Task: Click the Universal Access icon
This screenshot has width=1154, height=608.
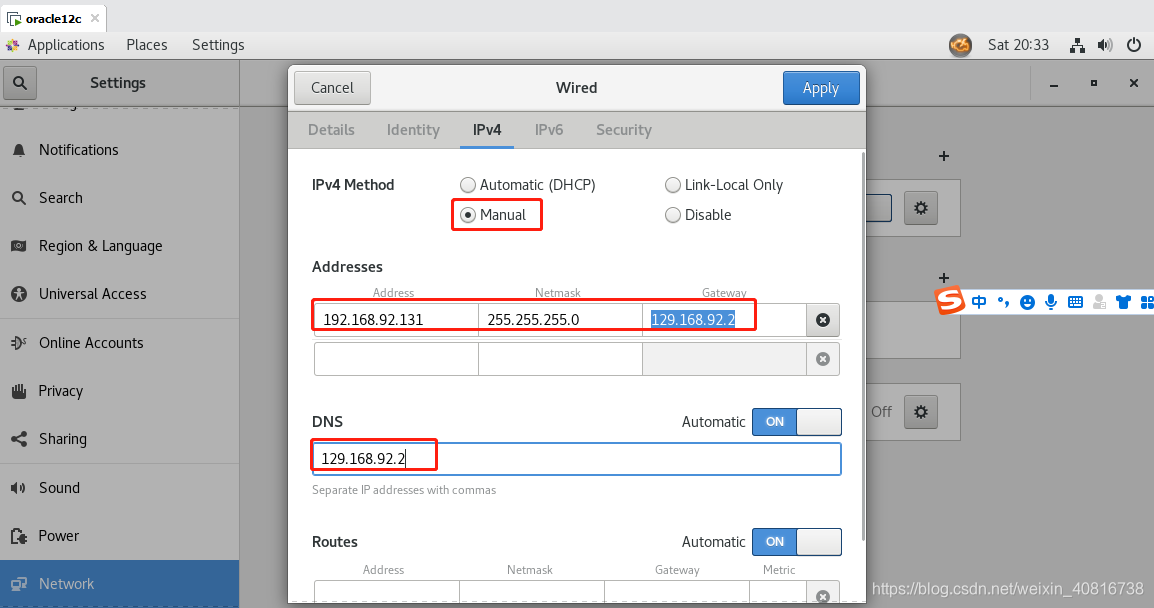Action: click(19, 294)
